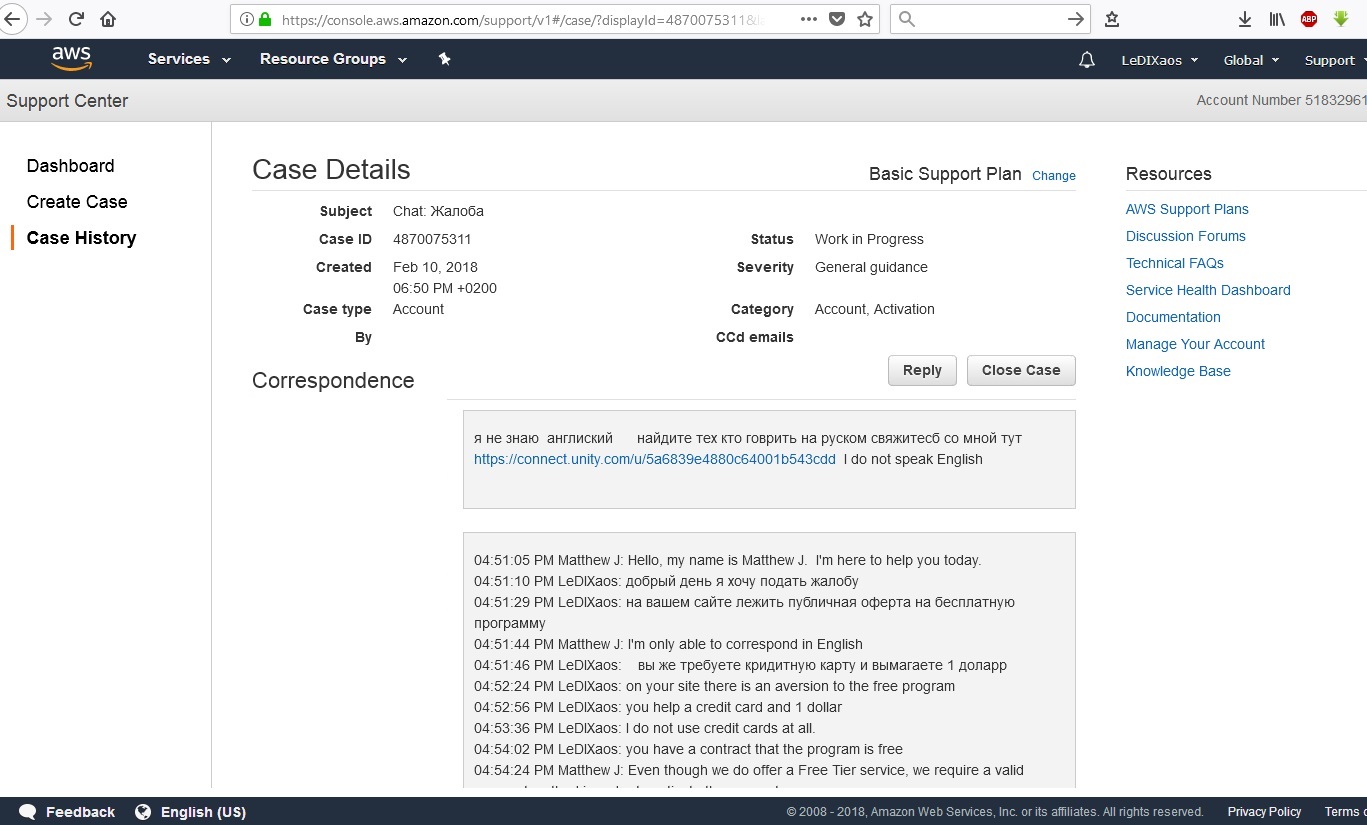Click English (US) language selector
Image resolution: width=1367 pixels, height=825 pixels.
pos(203,812)
